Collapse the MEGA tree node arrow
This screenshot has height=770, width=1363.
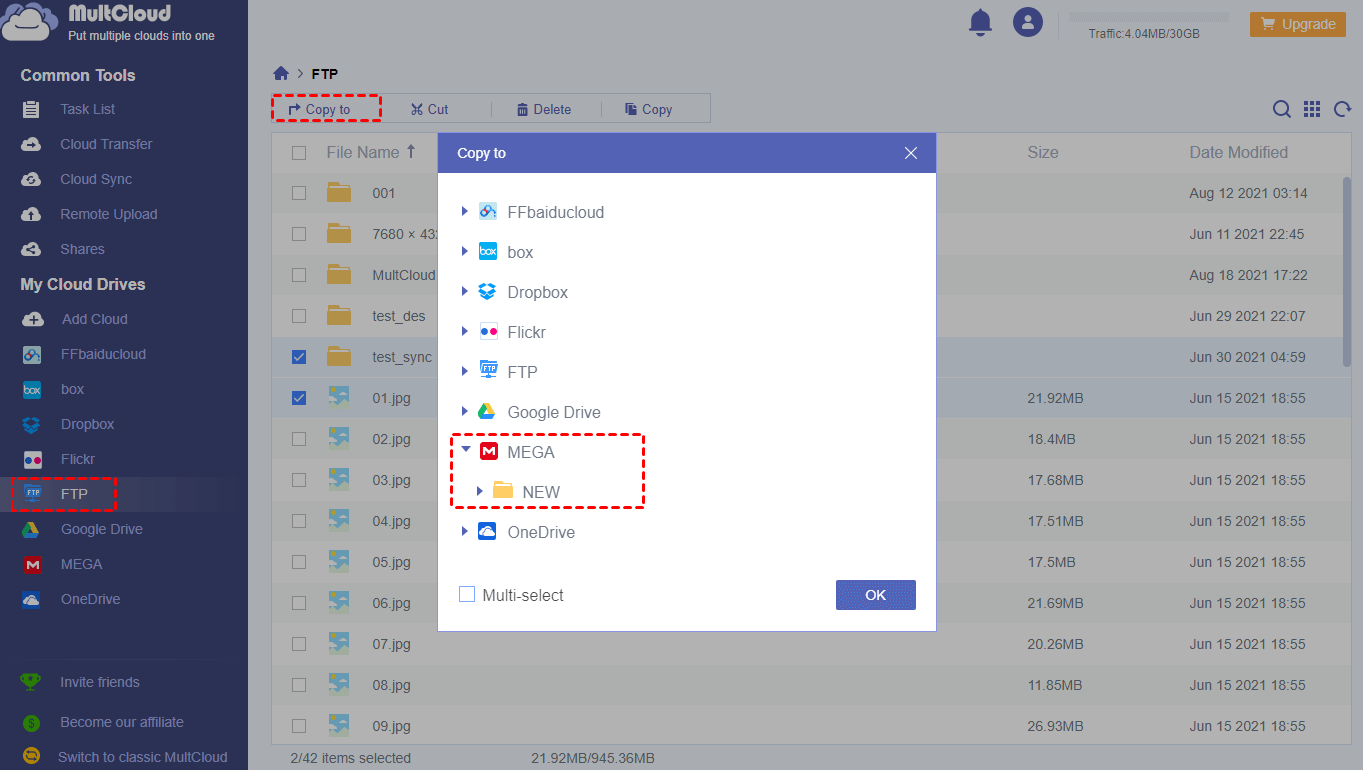point(465,450)
